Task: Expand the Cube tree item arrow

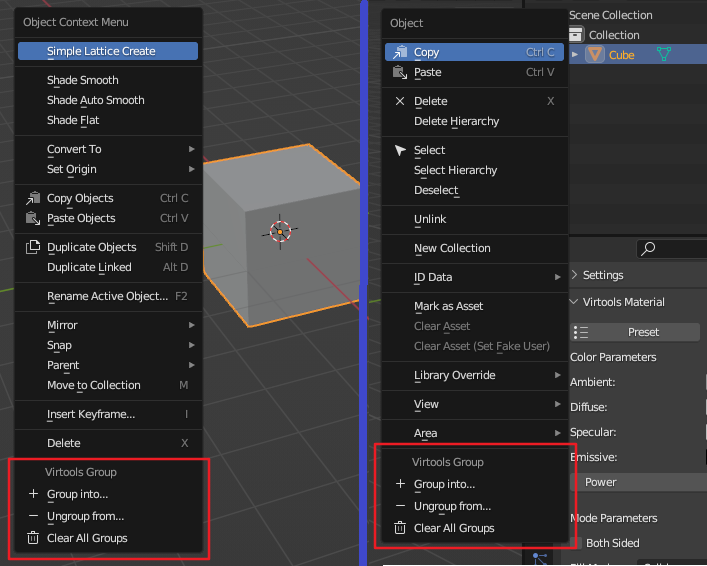Action: [575, 55]
